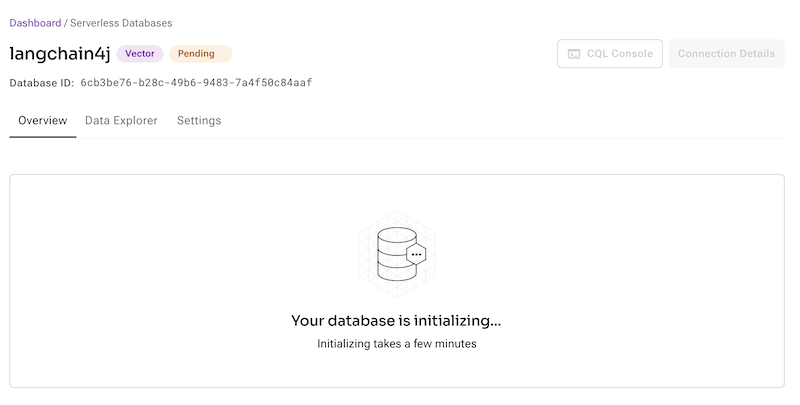800x405 pixels.
Task: Click the "Your database is initializing..." heading
Action: [x=396, y=321]
